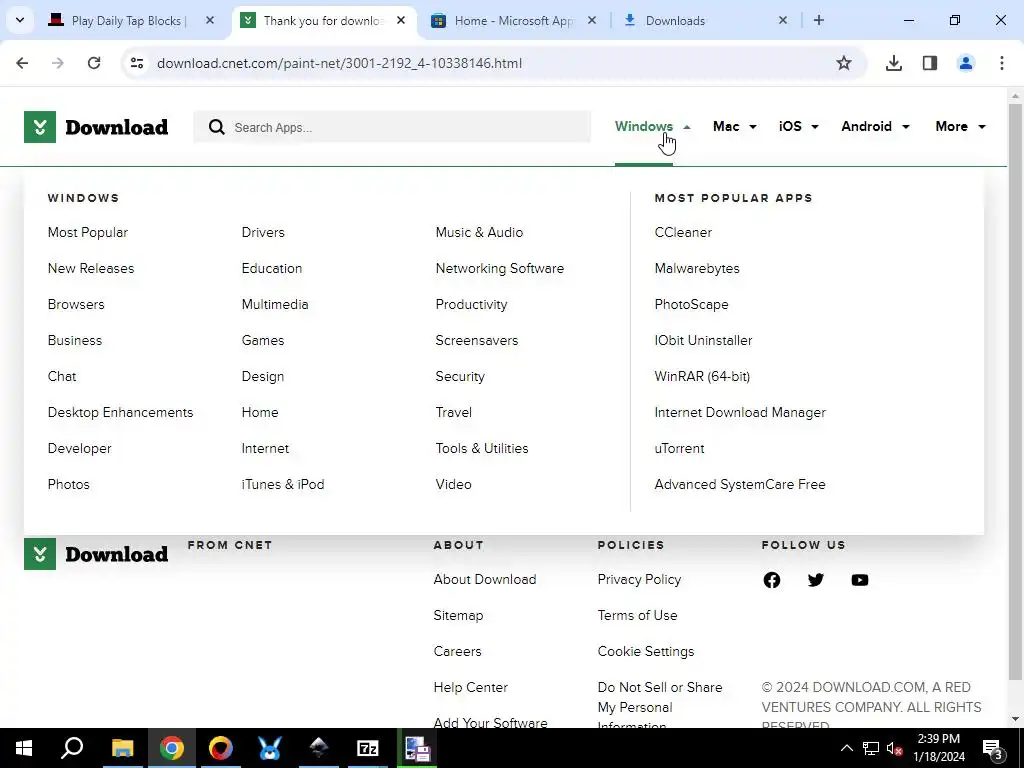Switch to Chrome in the taskbar
The height and width of the screenshot is (768, 1024).
172,748
